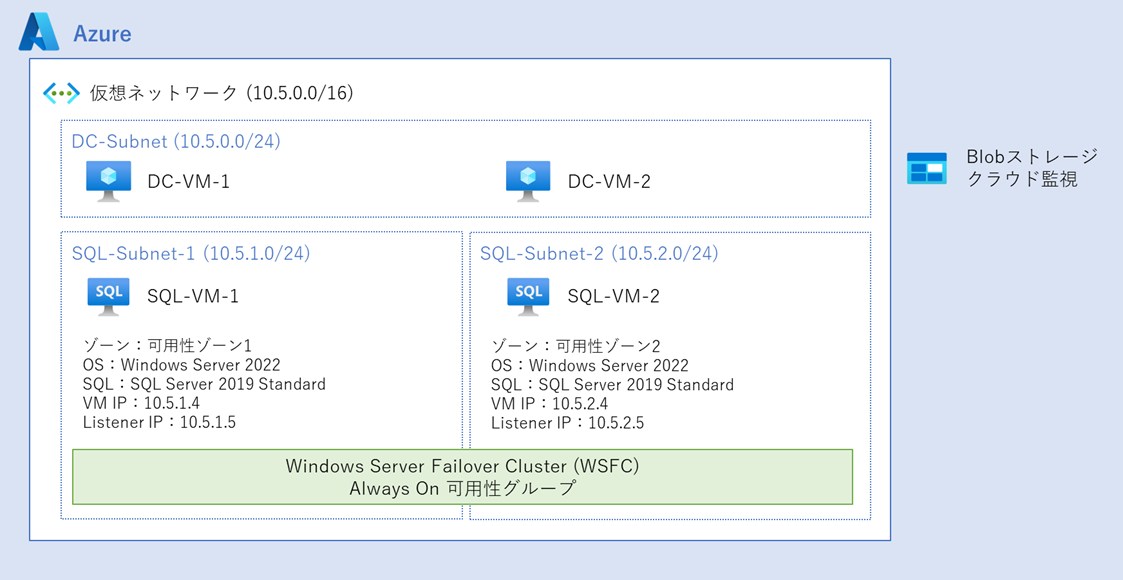Click OS line under SQL-VM-1
Screen dimensions: 1123x580
181,365
